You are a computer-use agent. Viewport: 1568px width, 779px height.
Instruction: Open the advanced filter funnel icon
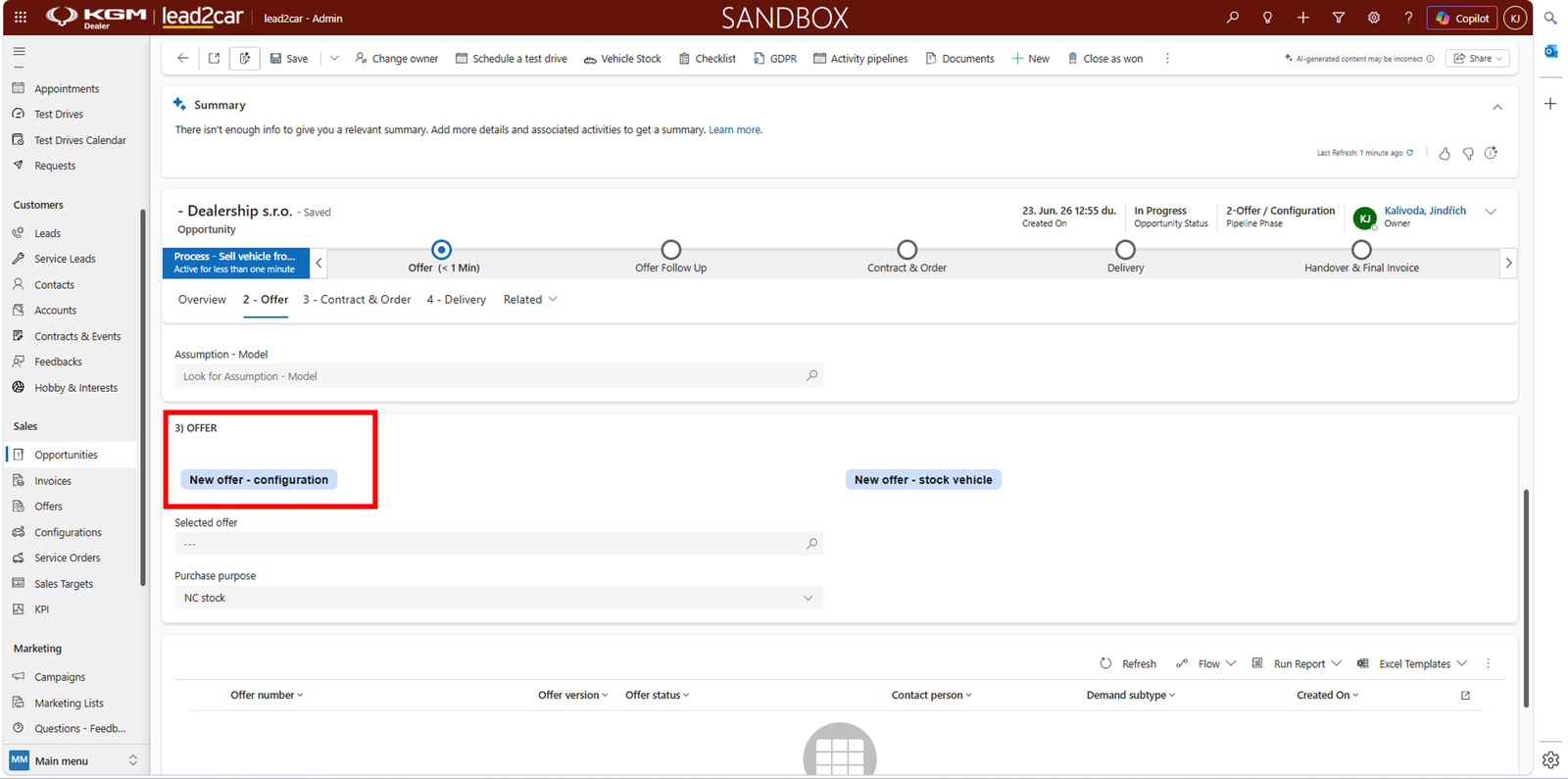pos(1338,18)
